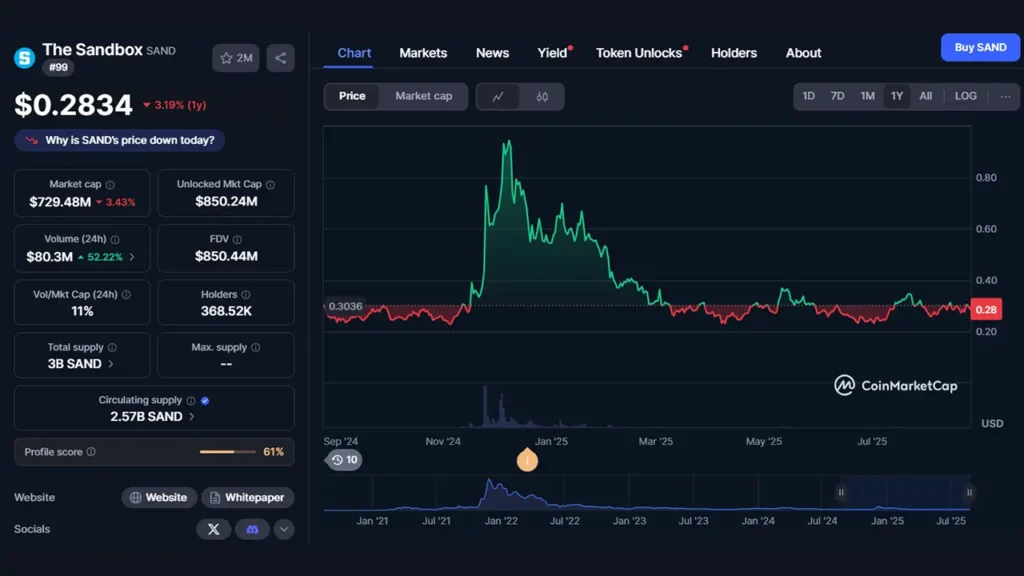The image size is (1024, 576).
Task: Click the right handle of range selector
Action: click(x=969, y=492)
